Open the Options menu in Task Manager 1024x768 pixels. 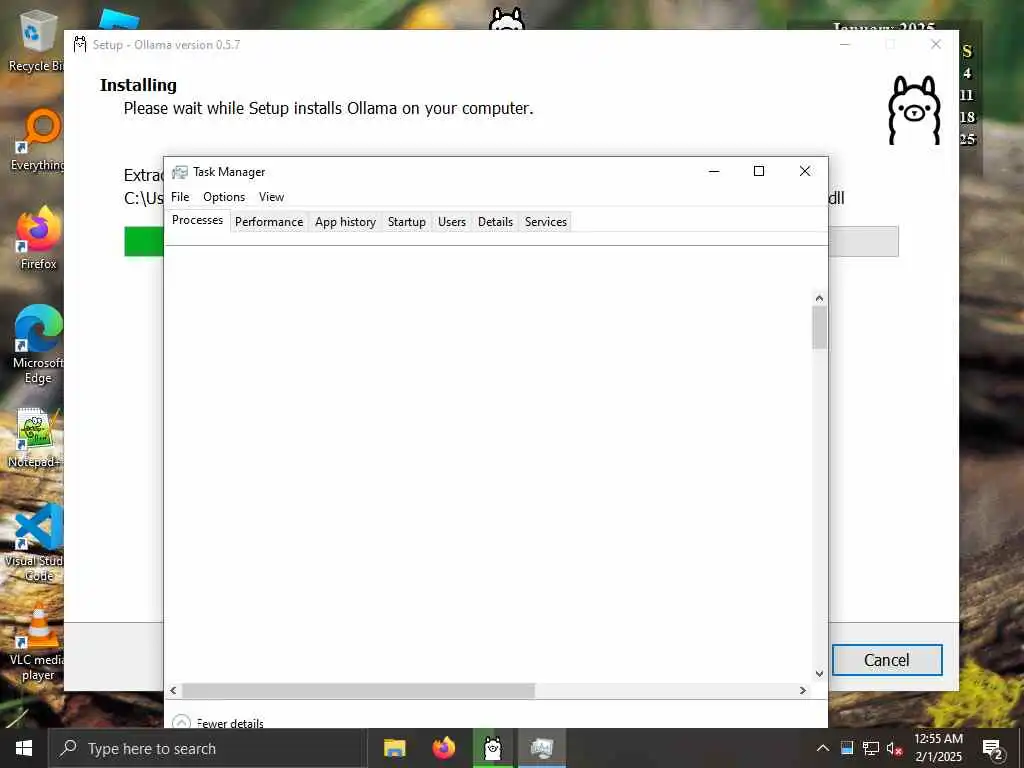click(224, 197)
